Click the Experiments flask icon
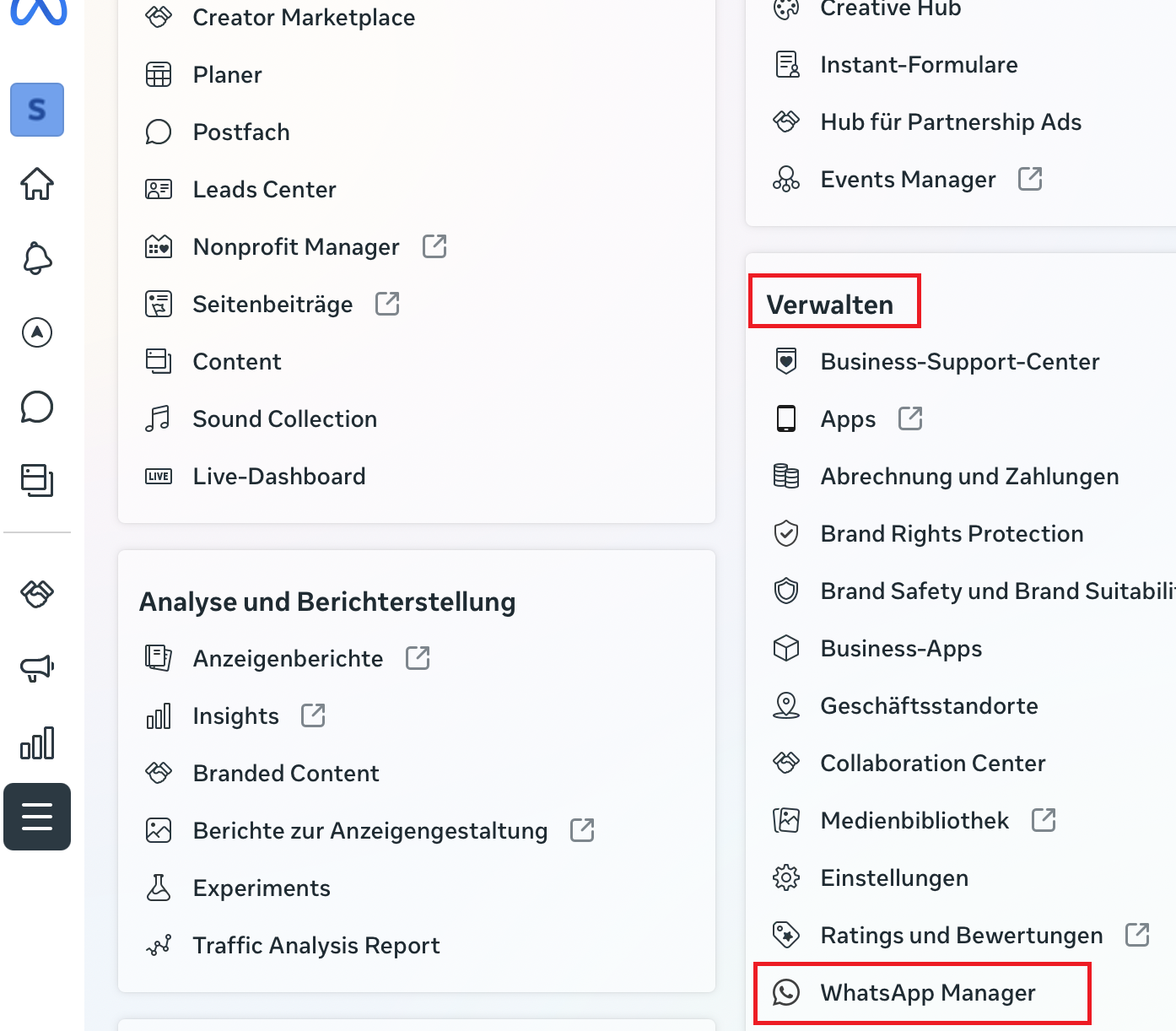Viewport: 1176px width, 1031px height. tap(159, 888)
